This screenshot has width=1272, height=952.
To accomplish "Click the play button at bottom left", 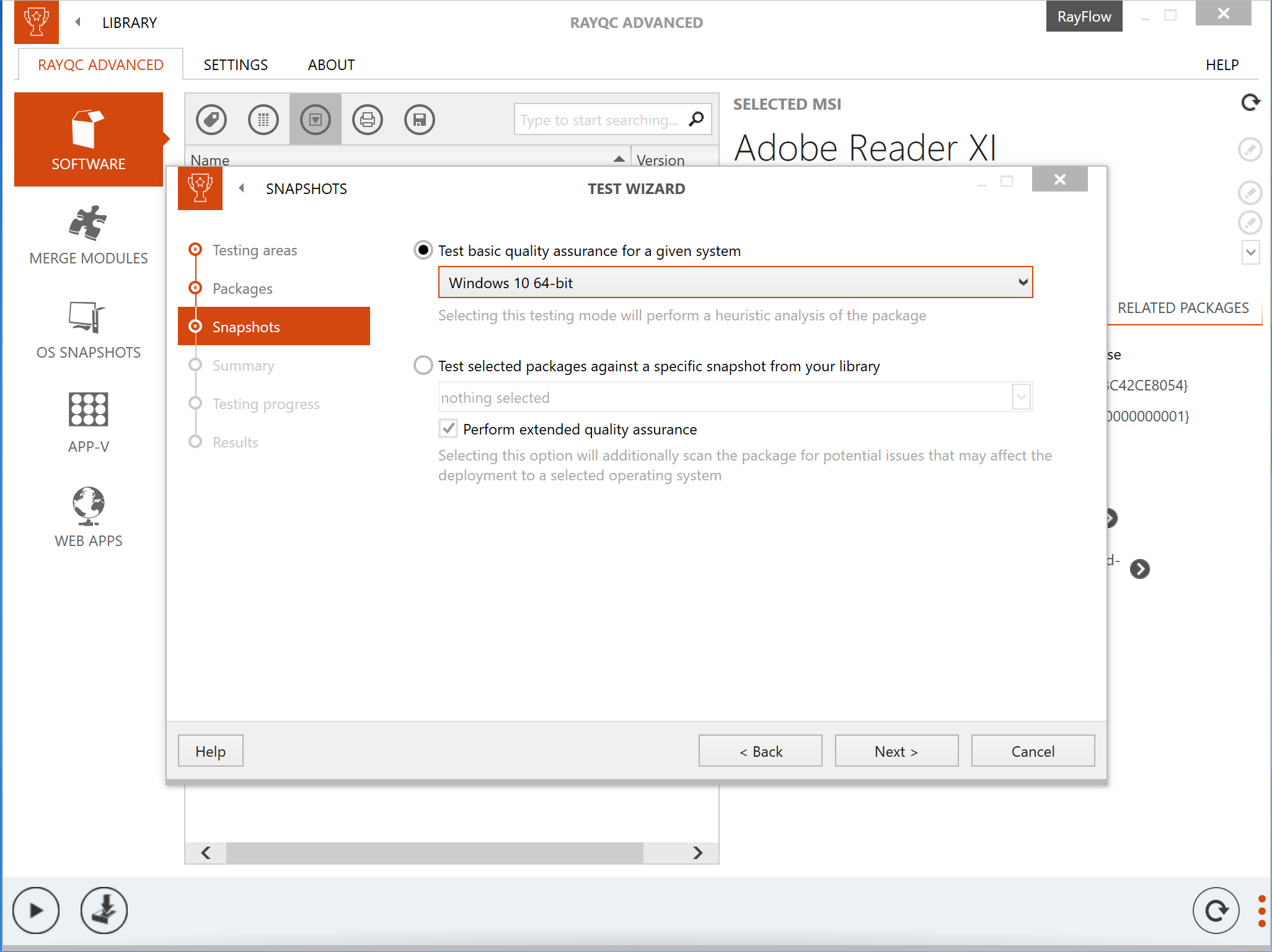I will pyautogui.click(x=36, y=910).
